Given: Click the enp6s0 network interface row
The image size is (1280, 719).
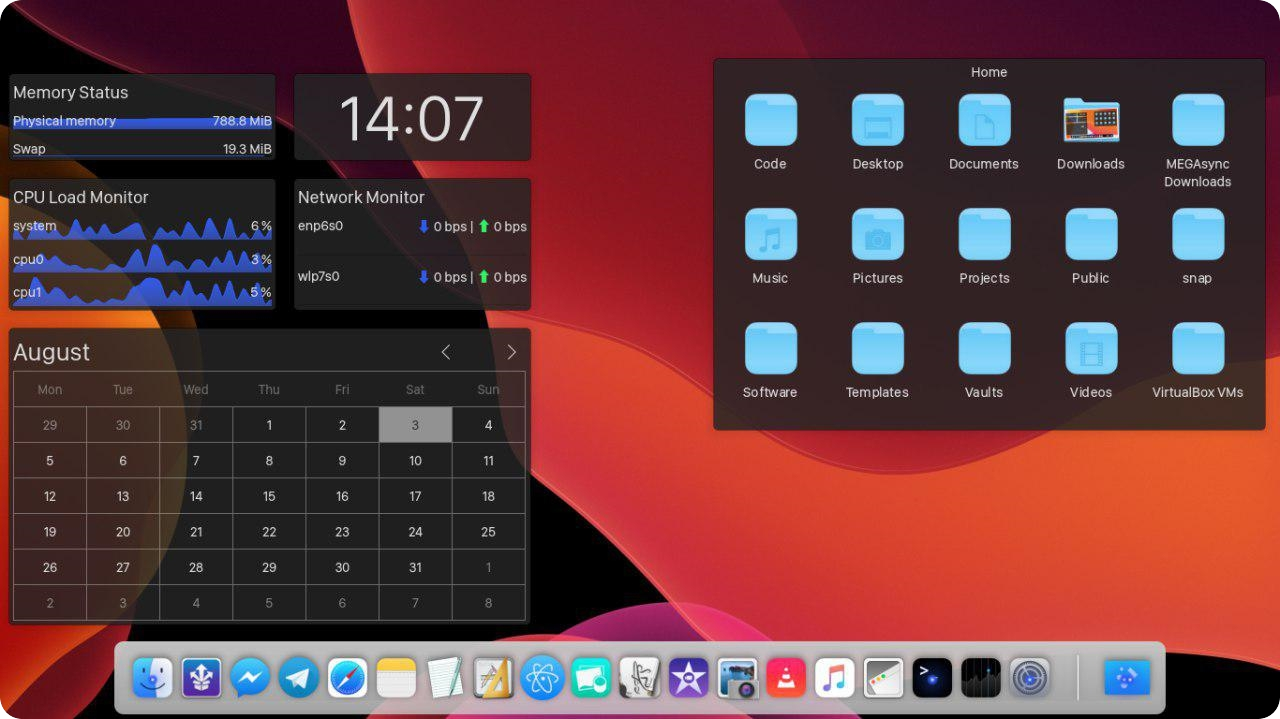Looking at the screenshot, I should pos(412,226).
